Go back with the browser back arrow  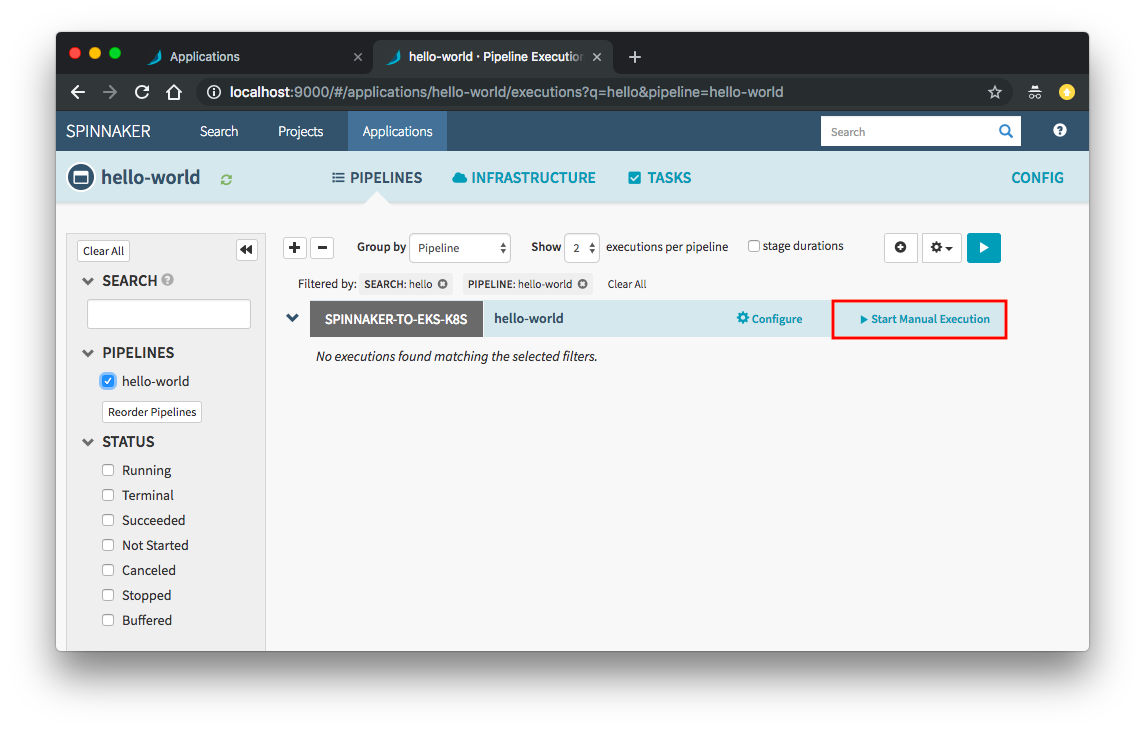[78, 92]
